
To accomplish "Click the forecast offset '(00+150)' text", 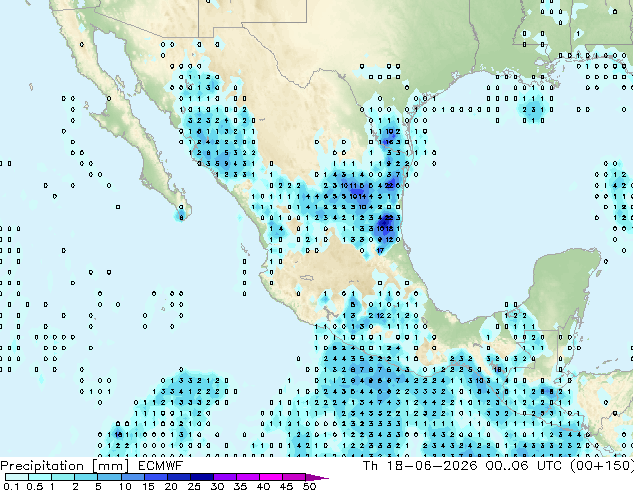I will tap(602, 466).
